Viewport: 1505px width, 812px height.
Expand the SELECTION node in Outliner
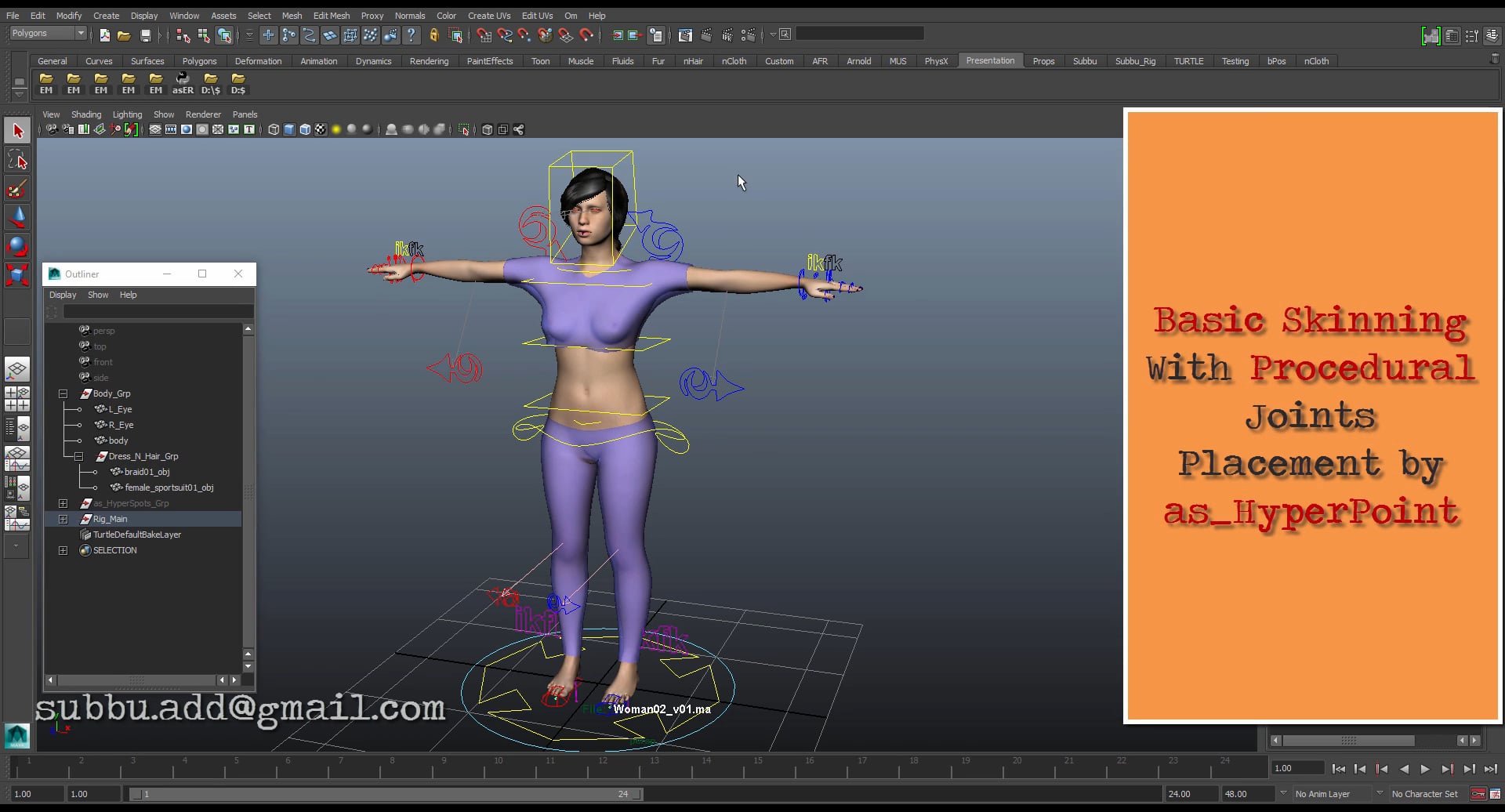(x=63, y=550)
